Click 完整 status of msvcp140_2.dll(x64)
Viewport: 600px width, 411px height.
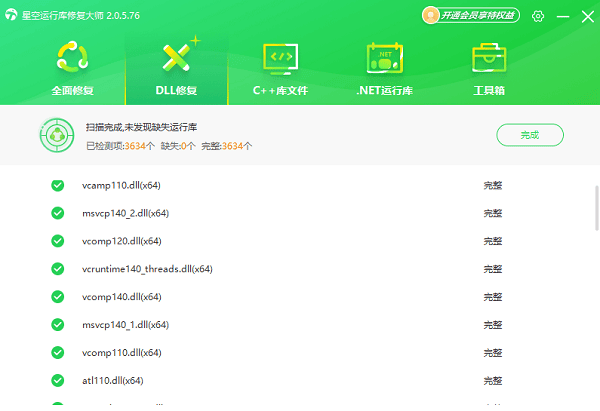pyautogui.click(x=493, y=214)
